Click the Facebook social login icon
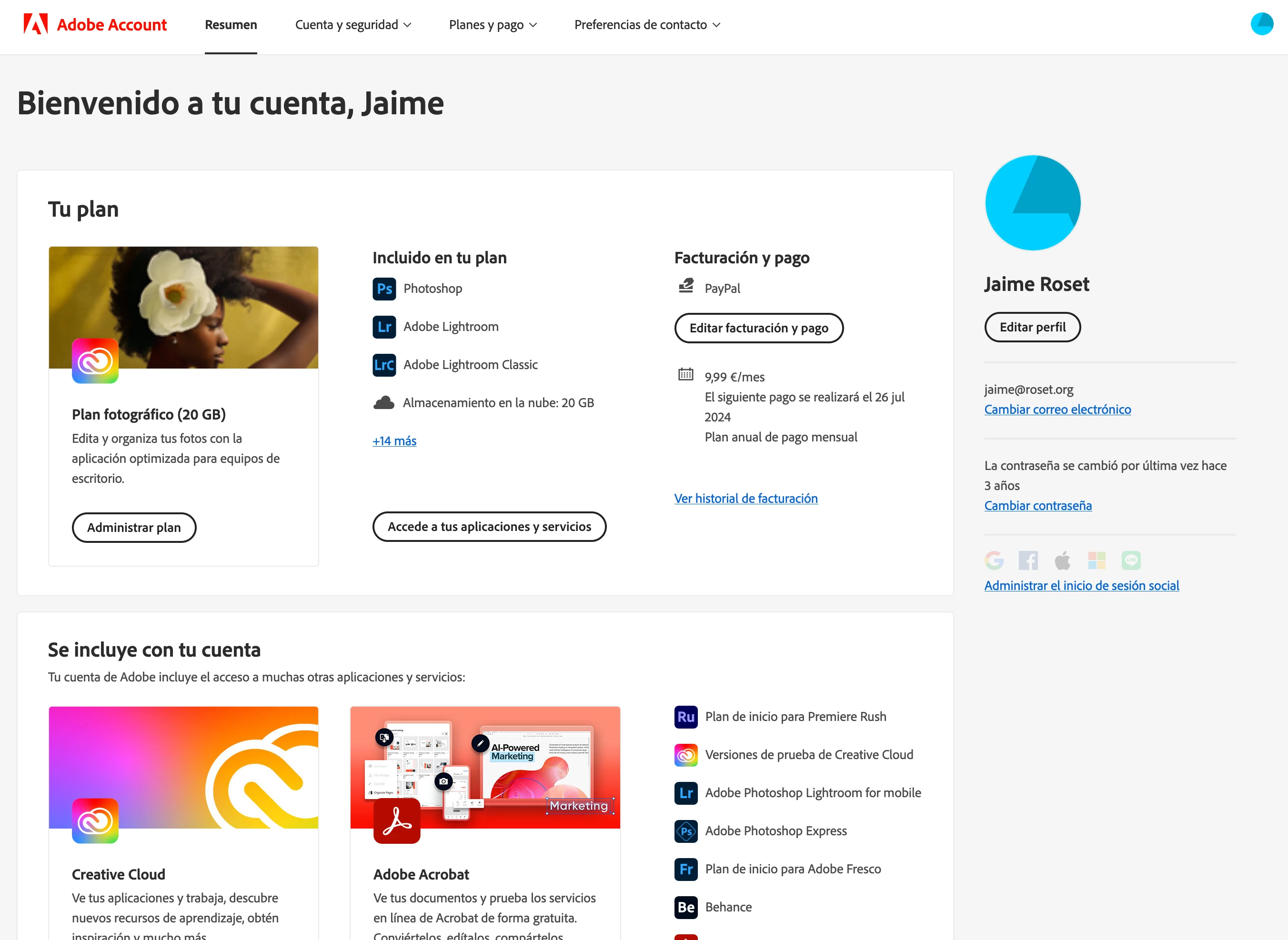Viewport: 1288px width, 940px height. [x=1028, y=560]
